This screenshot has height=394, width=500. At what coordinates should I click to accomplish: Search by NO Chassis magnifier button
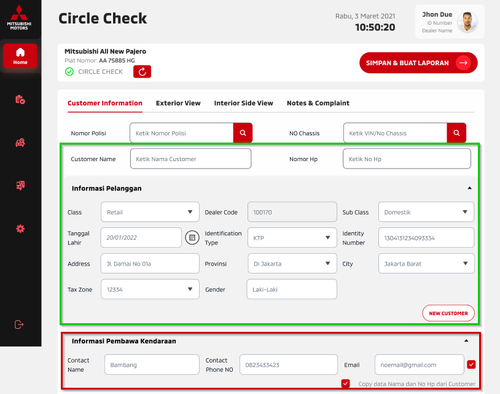point(456,133)
